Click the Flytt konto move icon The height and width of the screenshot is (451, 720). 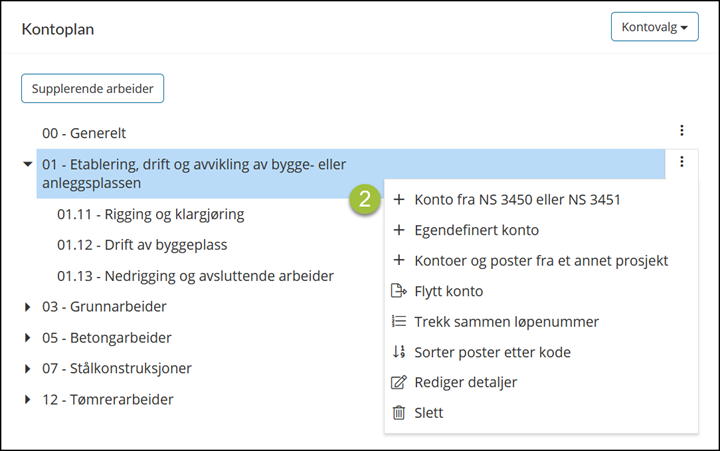(x=399, y=291)
